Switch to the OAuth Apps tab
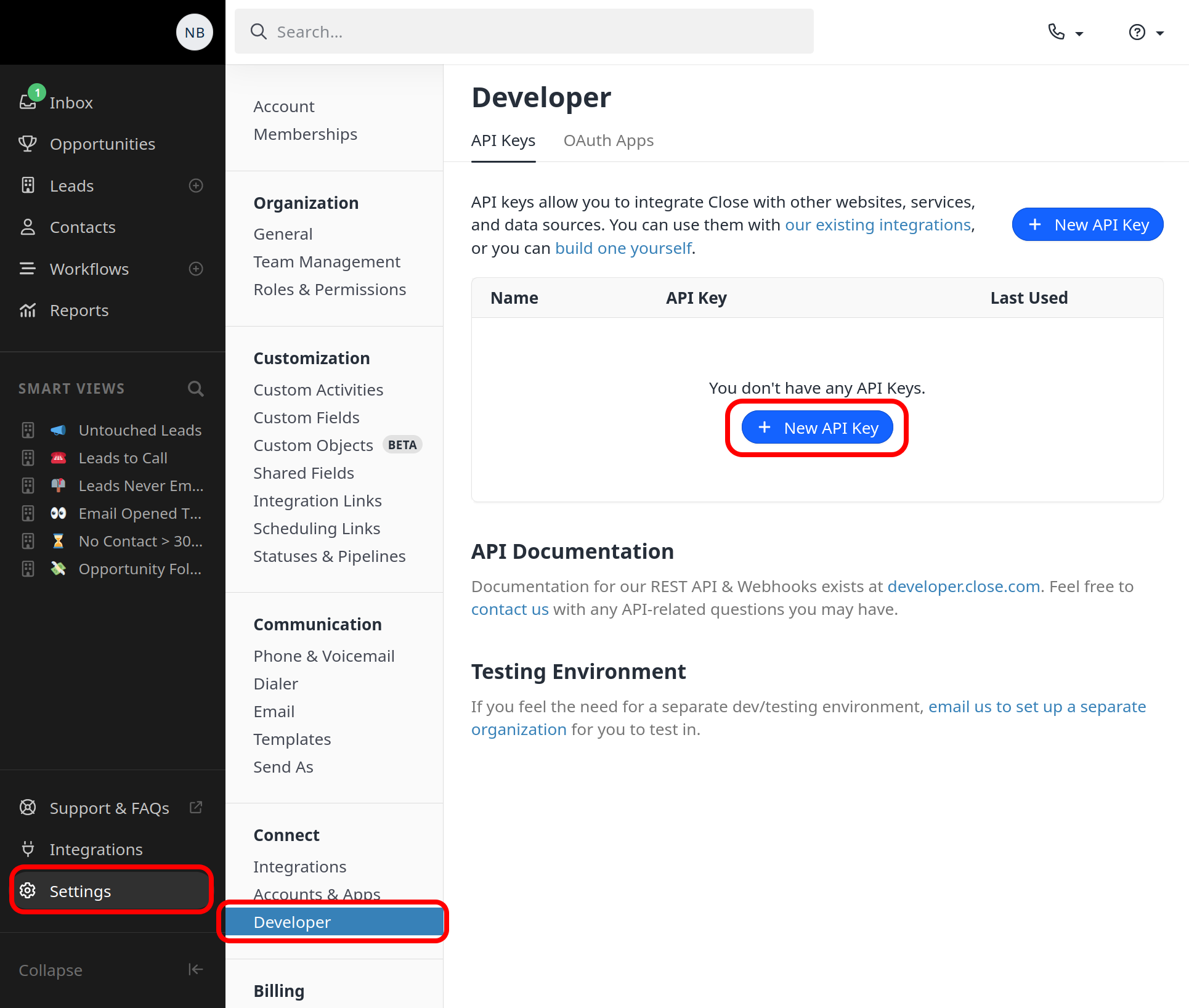Image resolution: width=1189 pixels, height=1008 pixels. click(608, 140)
